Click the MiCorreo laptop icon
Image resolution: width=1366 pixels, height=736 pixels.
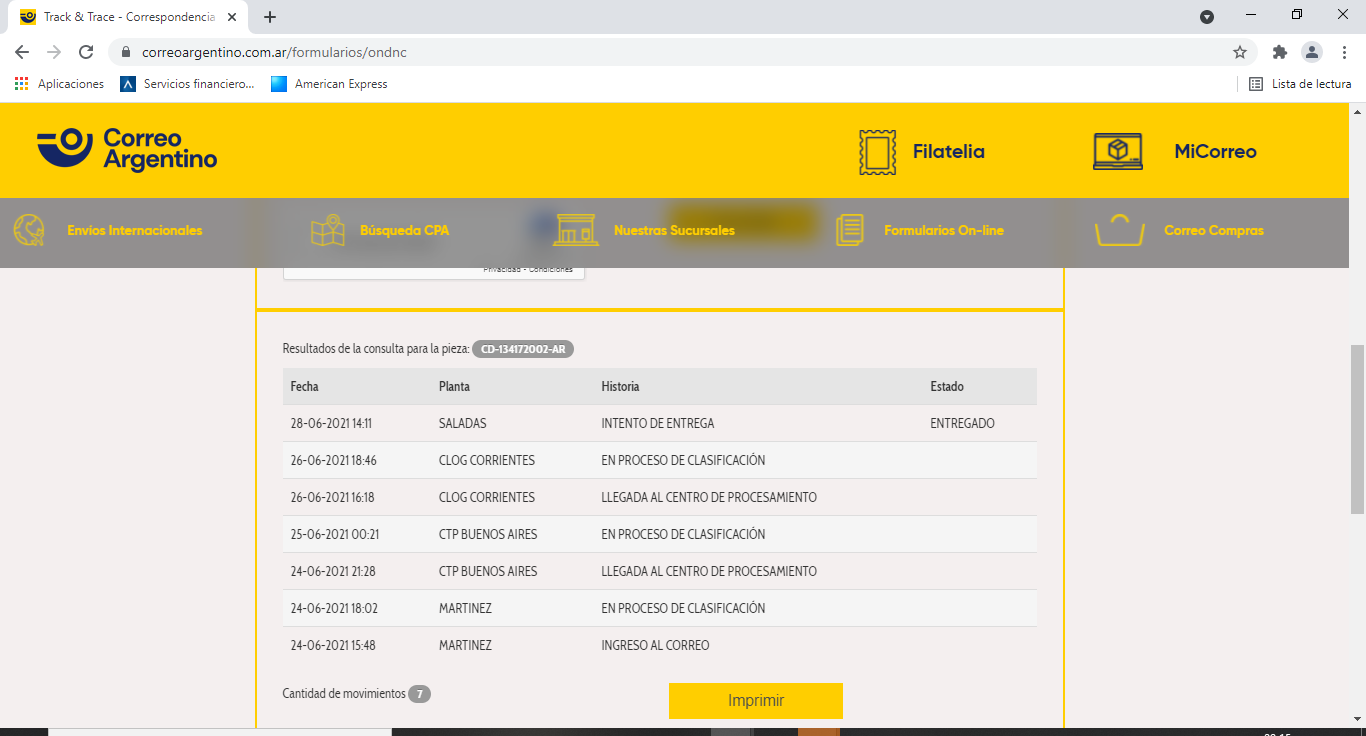[1118, 152]
